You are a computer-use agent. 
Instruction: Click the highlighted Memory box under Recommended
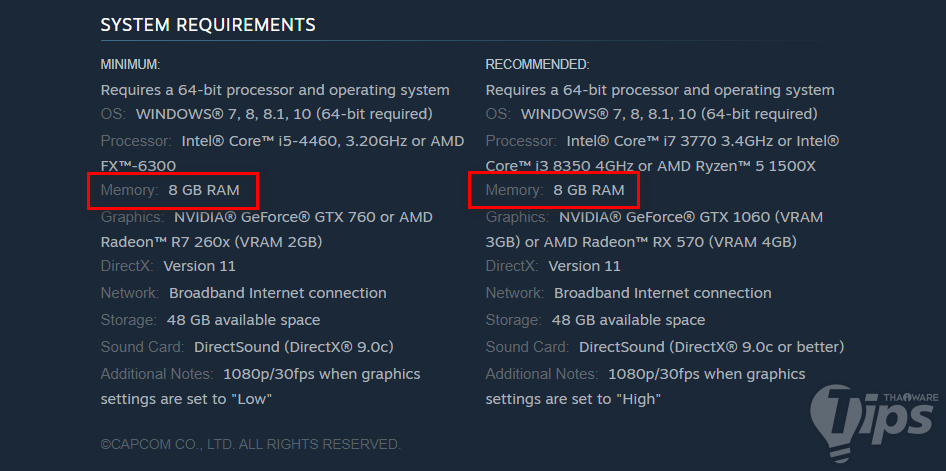(553, 190)
